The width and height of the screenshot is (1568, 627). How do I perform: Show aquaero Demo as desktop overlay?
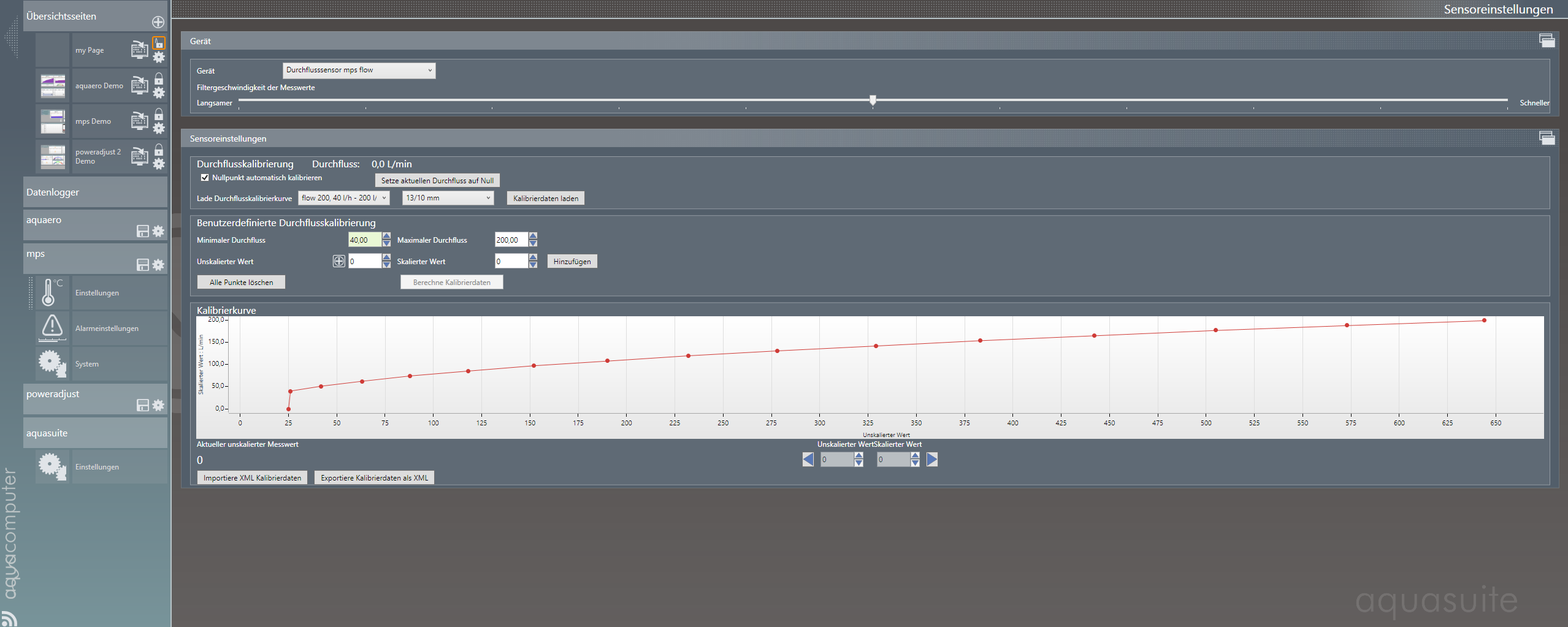point(140,85)
